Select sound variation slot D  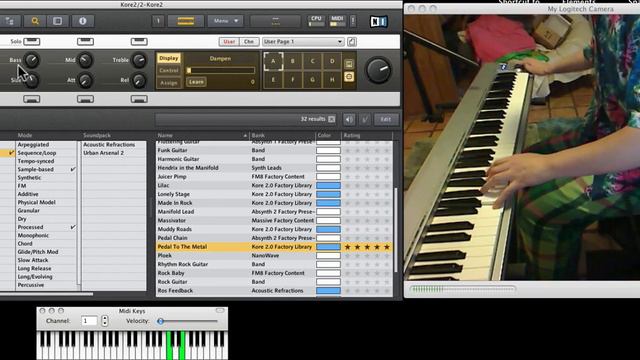[x=332, y=61]
